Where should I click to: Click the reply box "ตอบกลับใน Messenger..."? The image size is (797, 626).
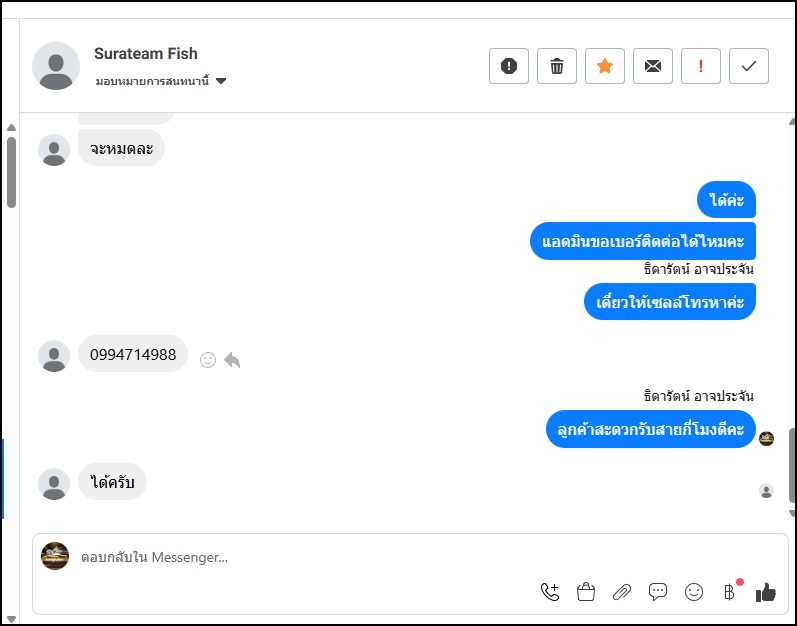pyautogui.click(x=300, y=557)
